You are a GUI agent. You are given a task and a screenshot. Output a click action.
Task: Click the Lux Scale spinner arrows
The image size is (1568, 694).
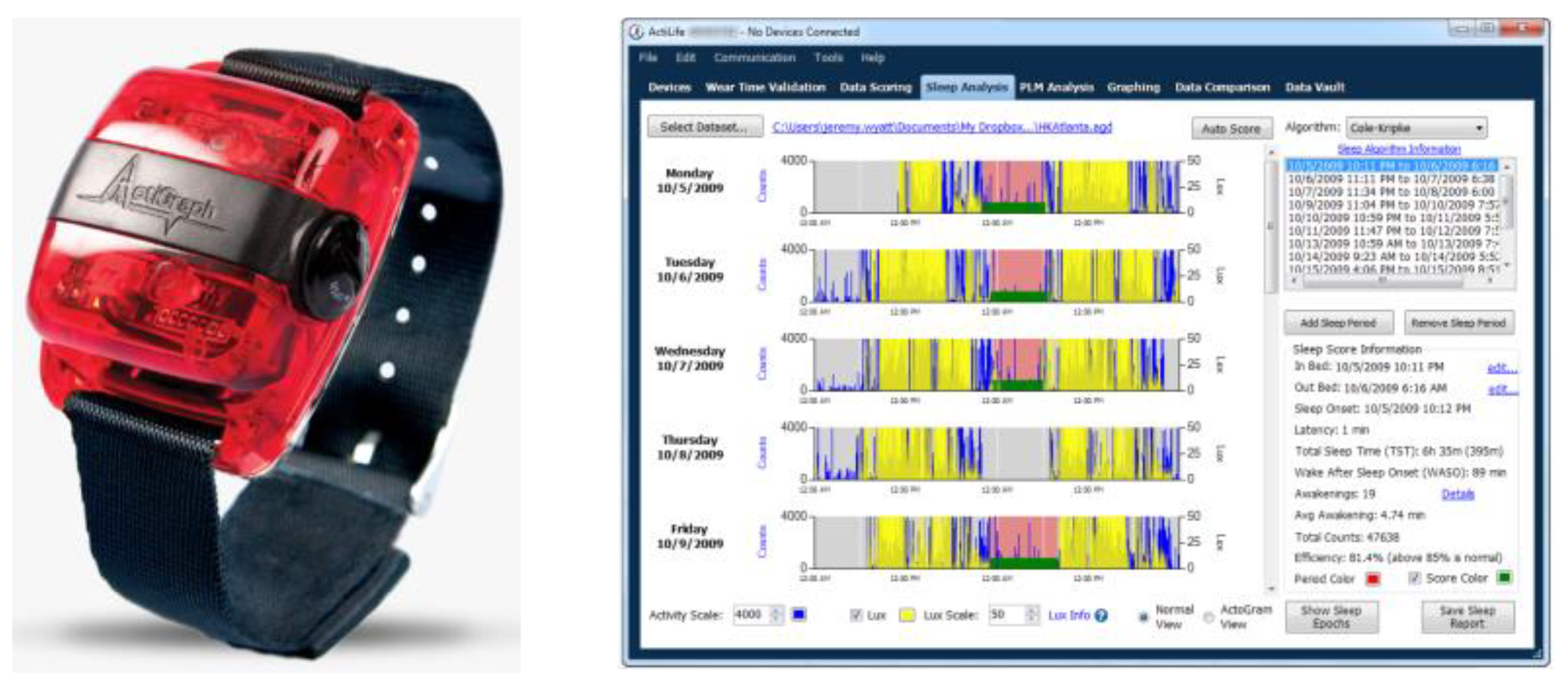click(x=1032, y=615)
